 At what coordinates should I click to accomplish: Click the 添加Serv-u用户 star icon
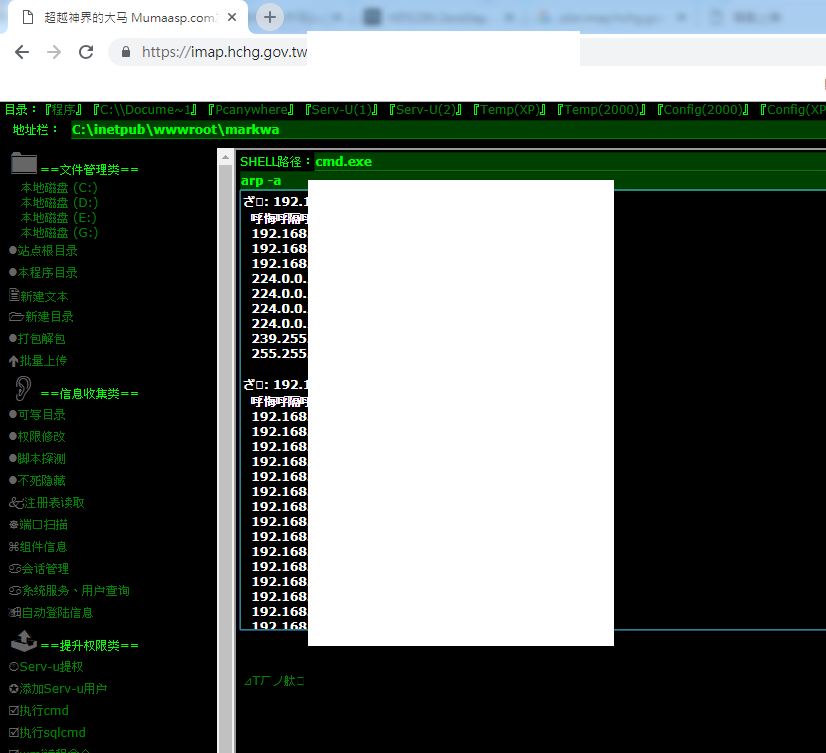point(14,689)
